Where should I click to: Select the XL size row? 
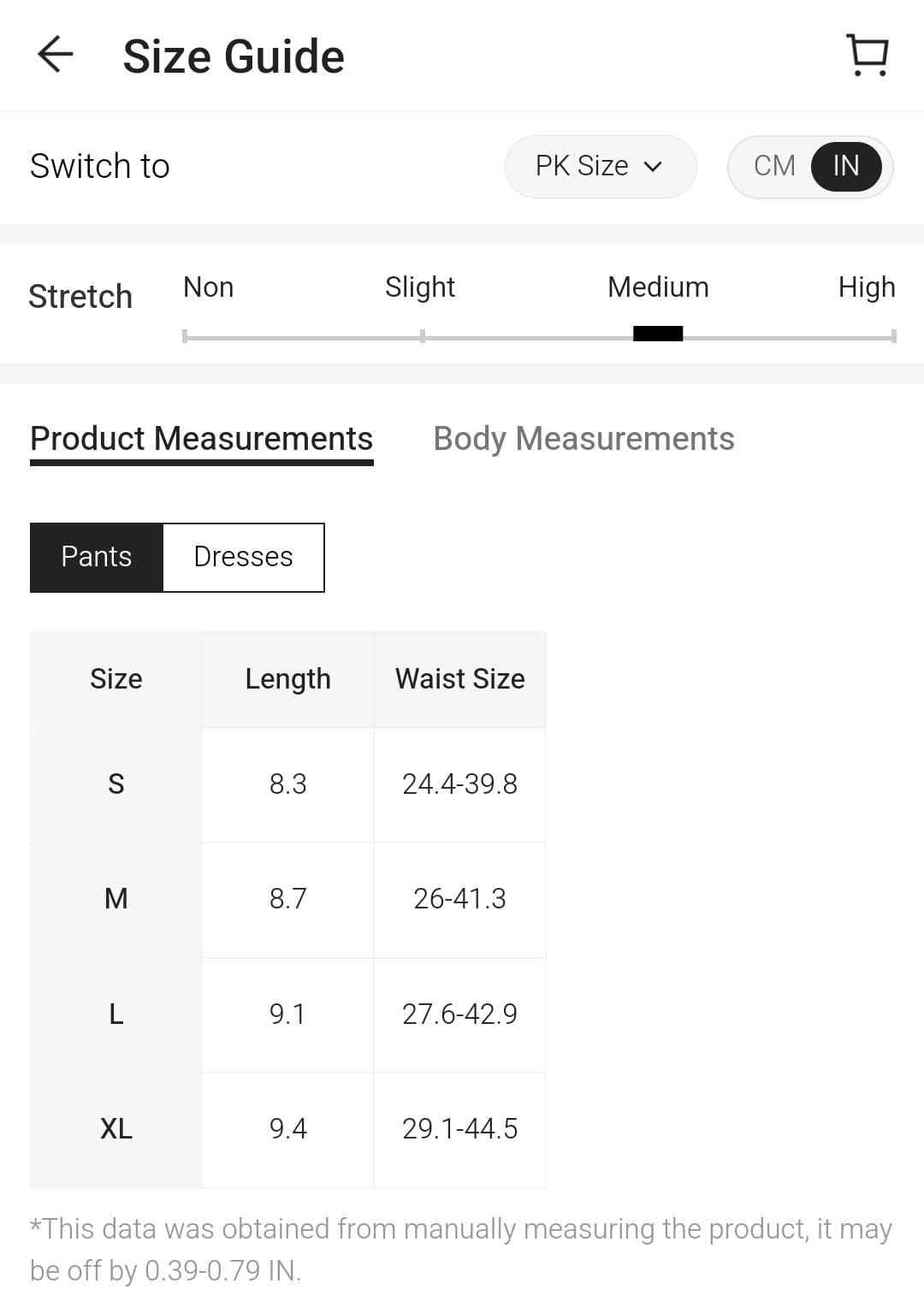116,1129
